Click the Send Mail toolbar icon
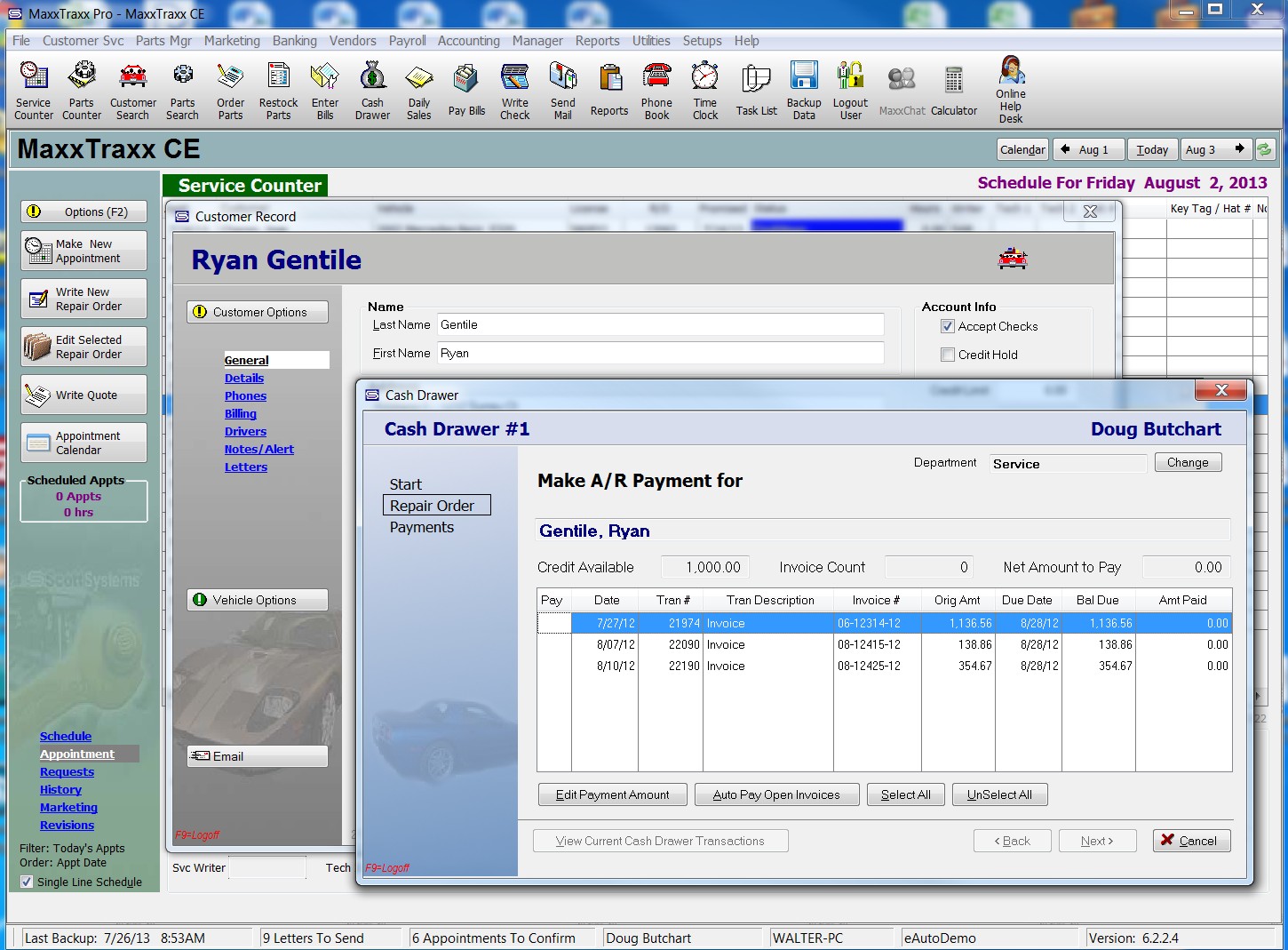 [563, 91]
